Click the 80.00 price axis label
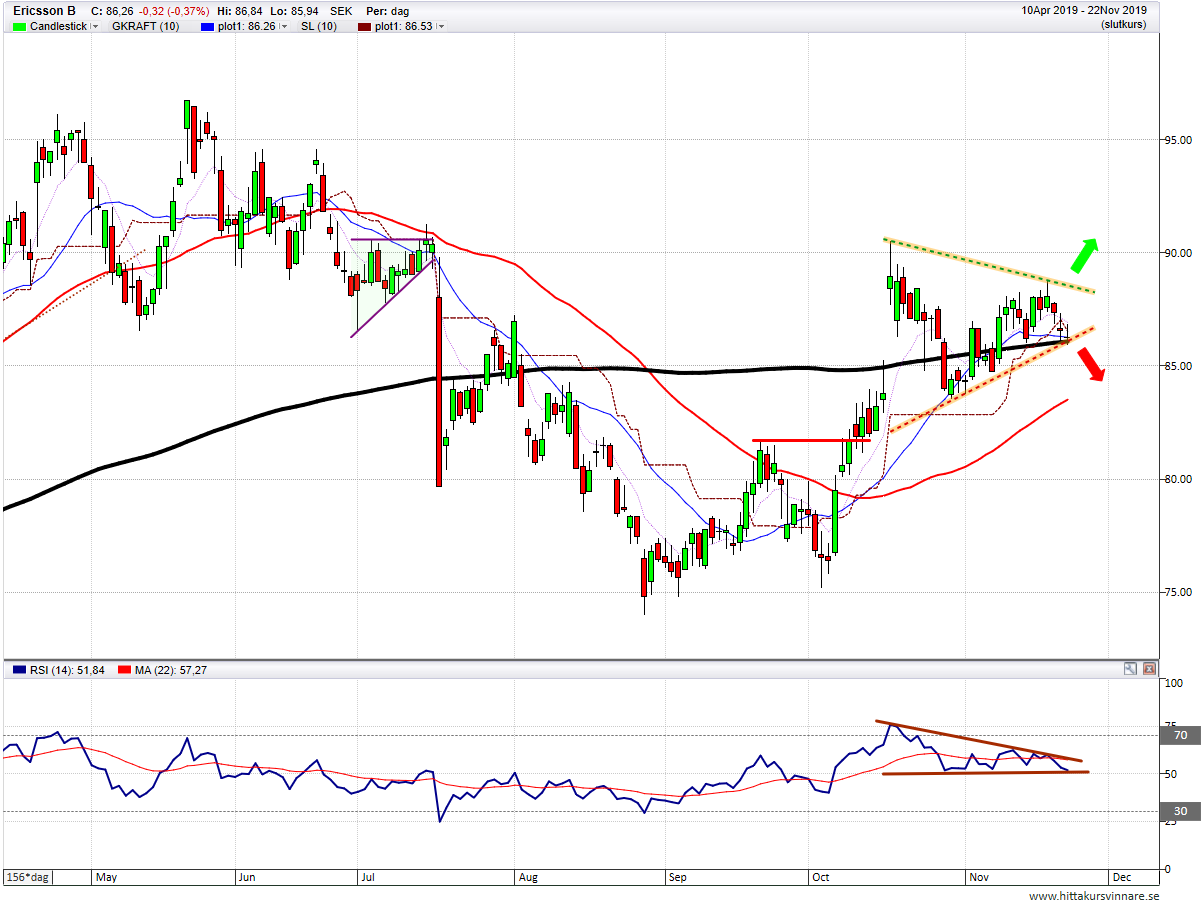1204x901 pixels. [1177, 479]
